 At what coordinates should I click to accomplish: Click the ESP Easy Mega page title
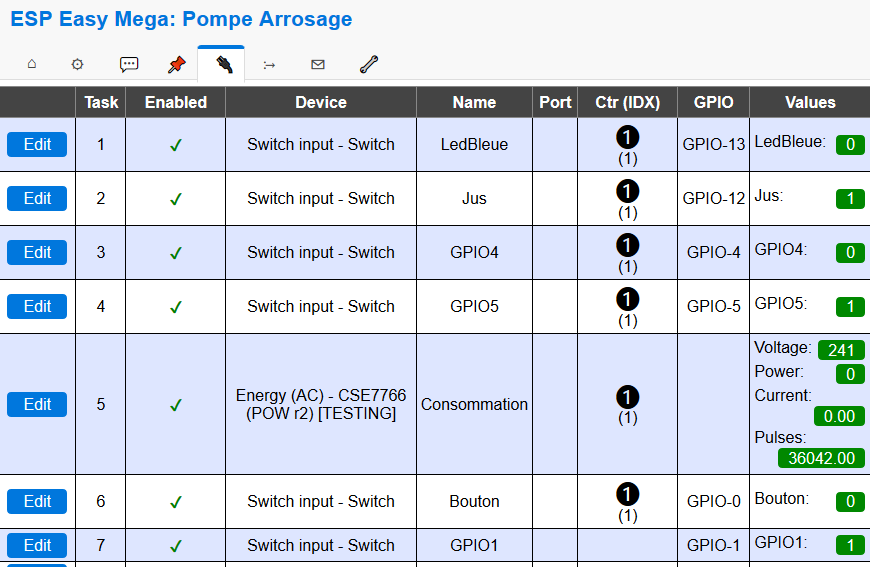[181, 19]
